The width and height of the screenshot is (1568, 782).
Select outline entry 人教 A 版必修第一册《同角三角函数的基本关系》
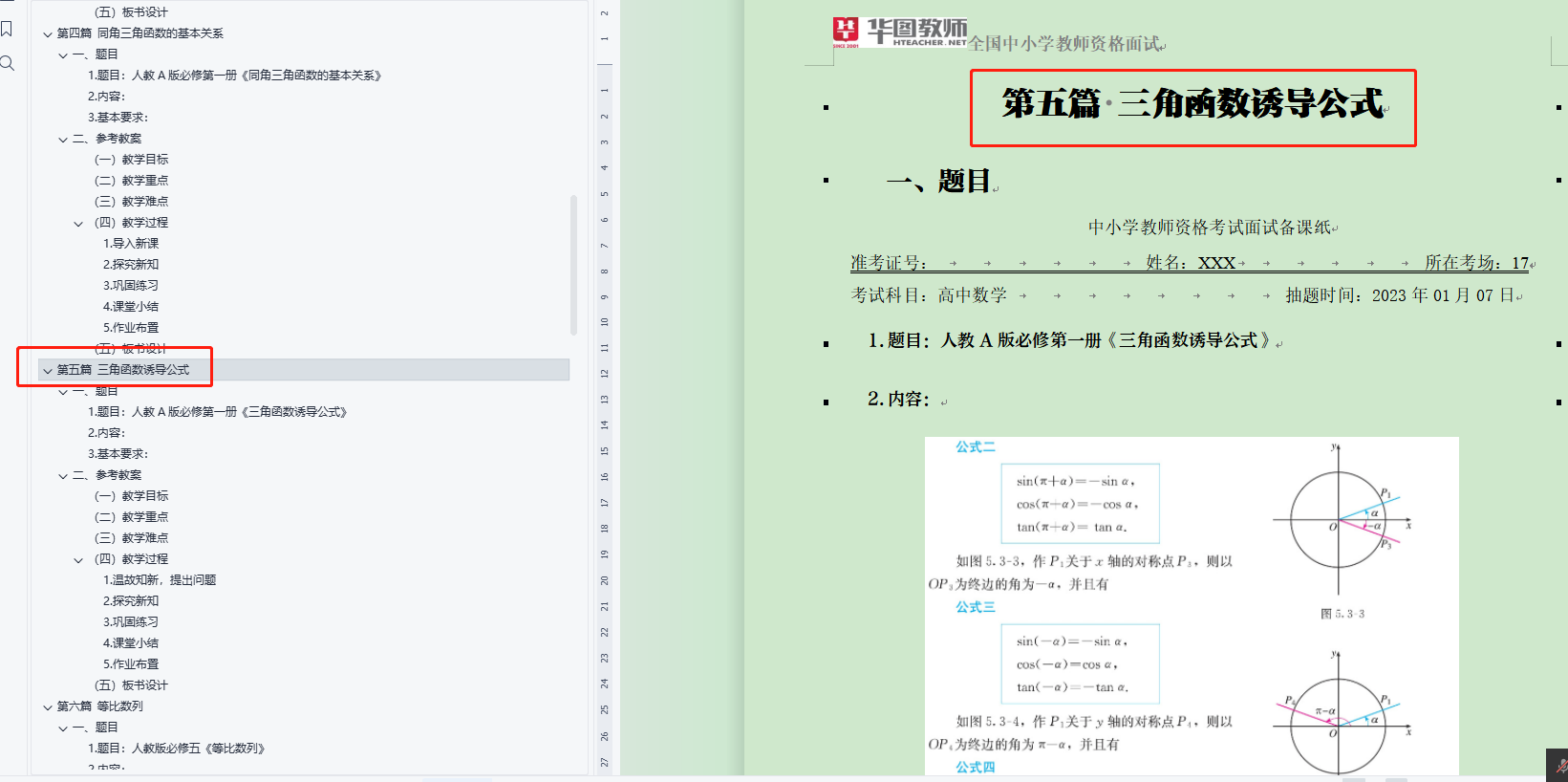[x=234, y=76]
